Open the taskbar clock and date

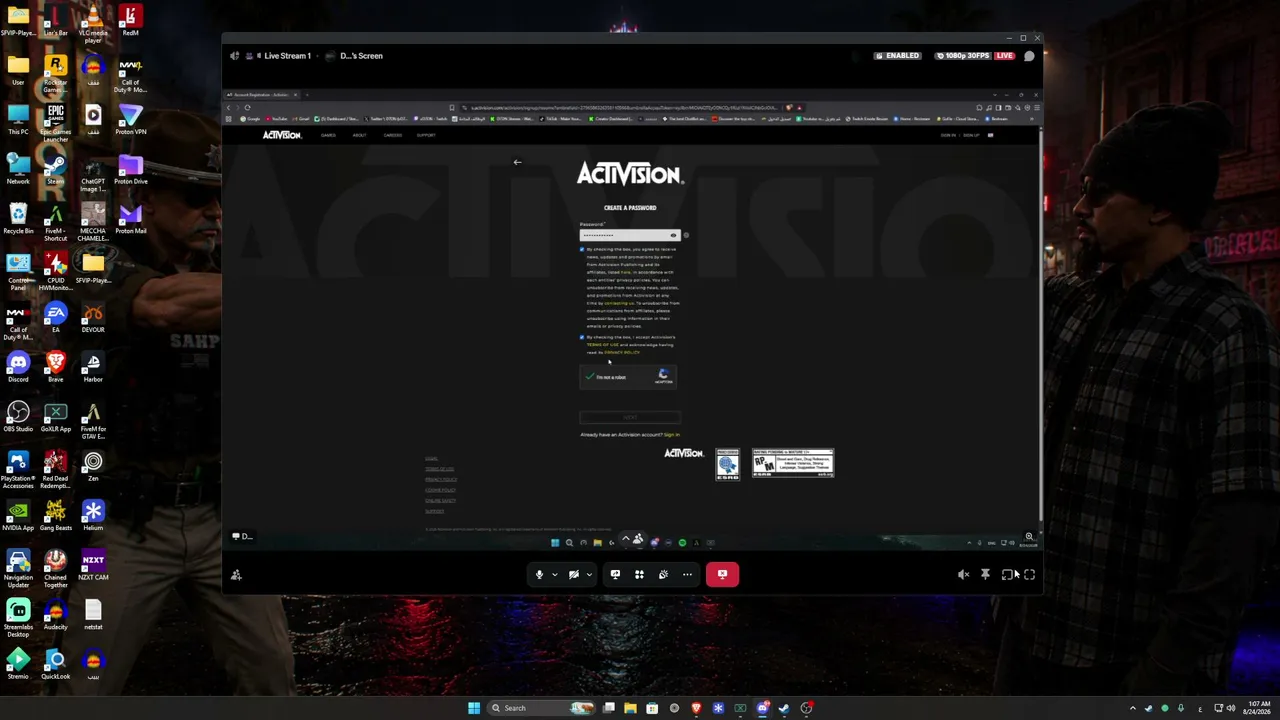pos(1256,708)
